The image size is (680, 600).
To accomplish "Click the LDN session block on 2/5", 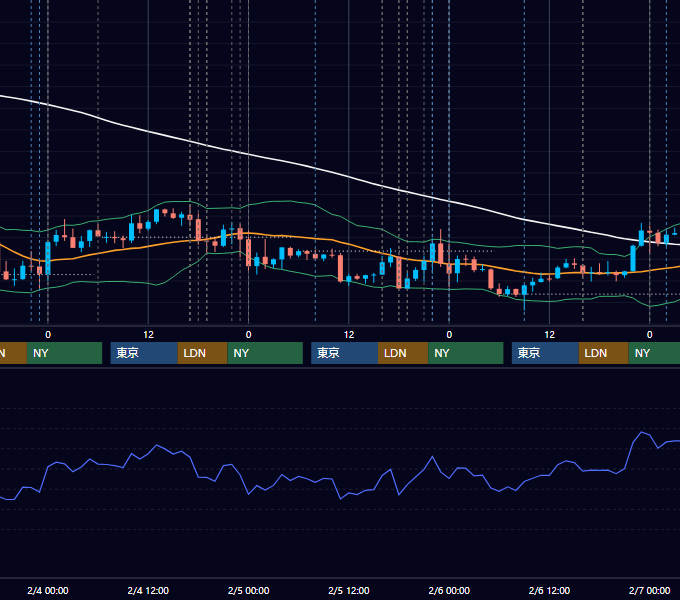I will pos(403,353).
